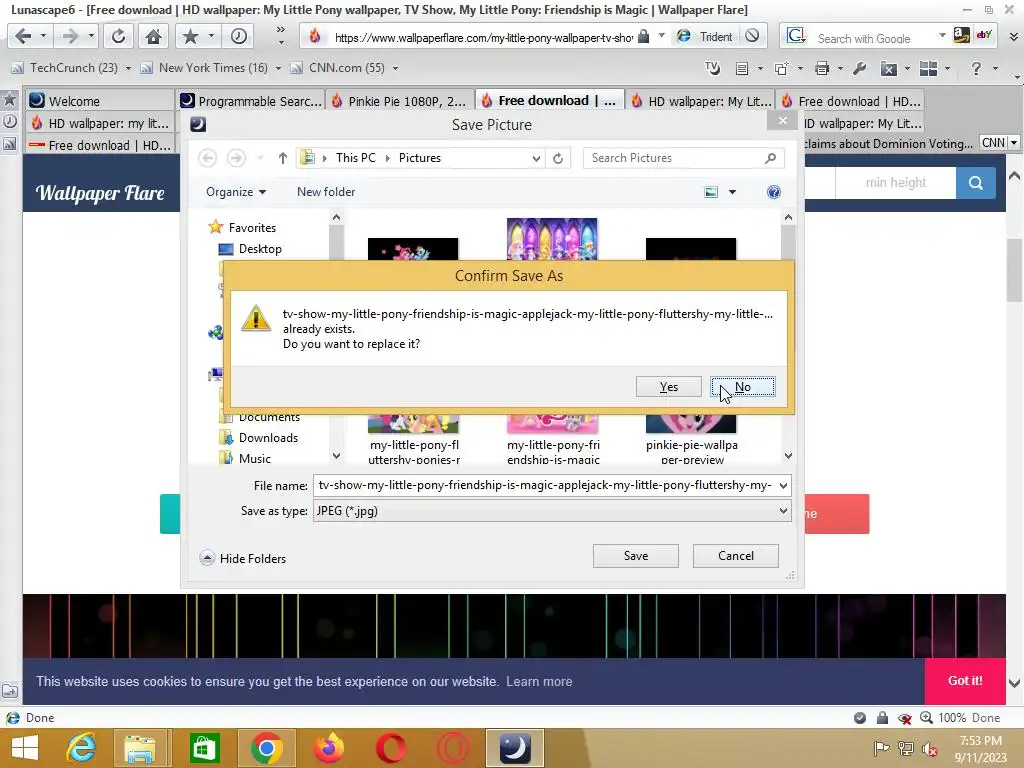Switch to 'Free download | HD...' third row tab
The image size is (1024, 768).
pyautogui.click(x=100, y=146)
